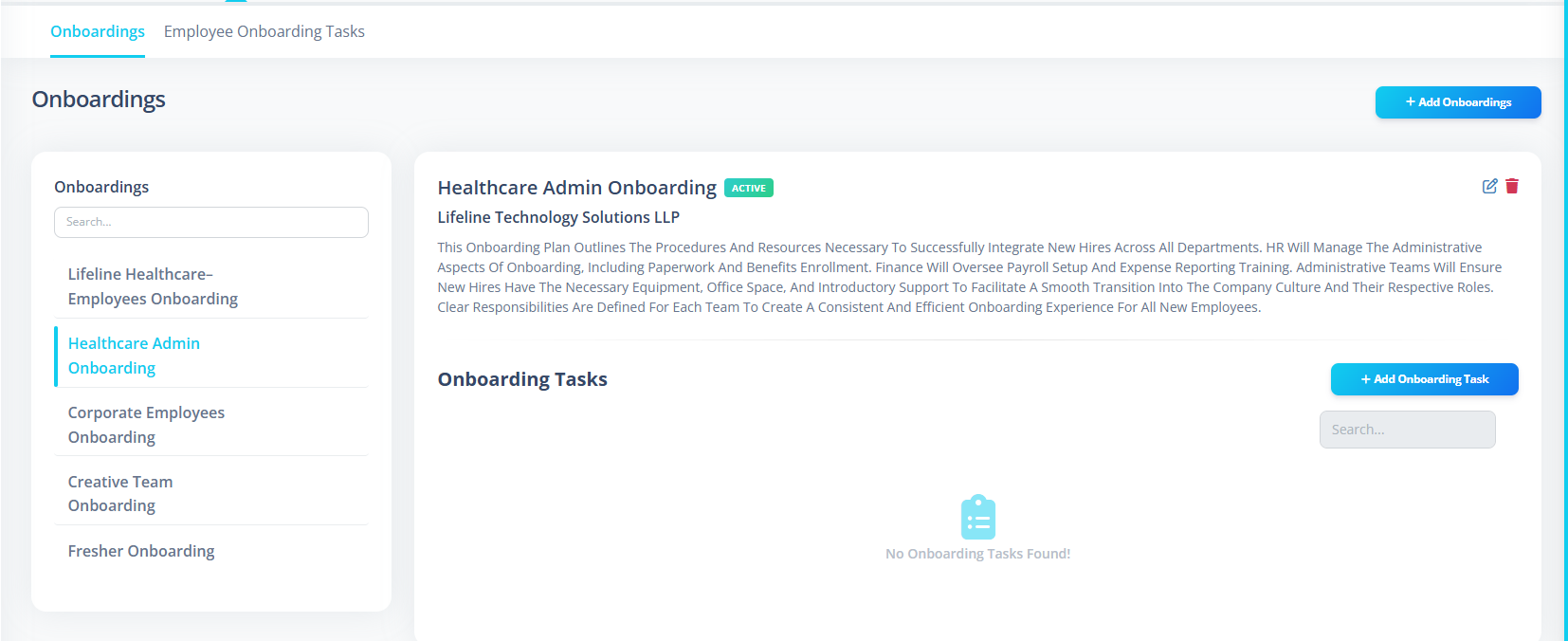Open the Employee Onboarding Tasks tab
The height and width of the screenshot is (641, 1568).
point(264,31)
